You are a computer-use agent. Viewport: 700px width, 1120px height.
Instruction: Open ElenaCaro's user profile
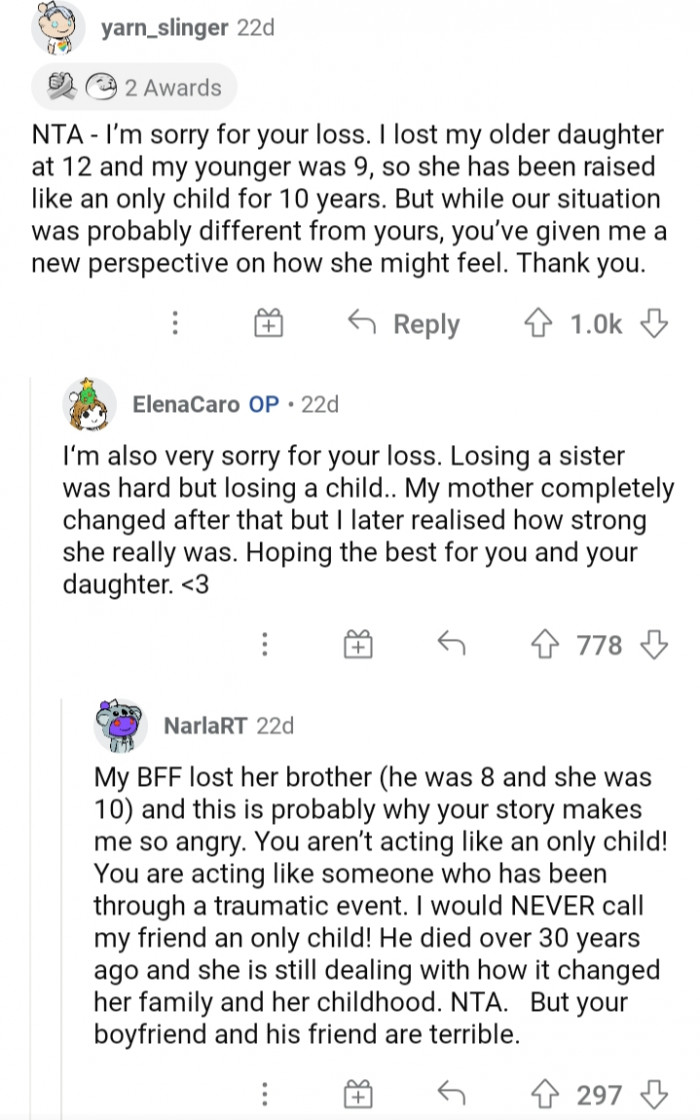click(186, 404)
